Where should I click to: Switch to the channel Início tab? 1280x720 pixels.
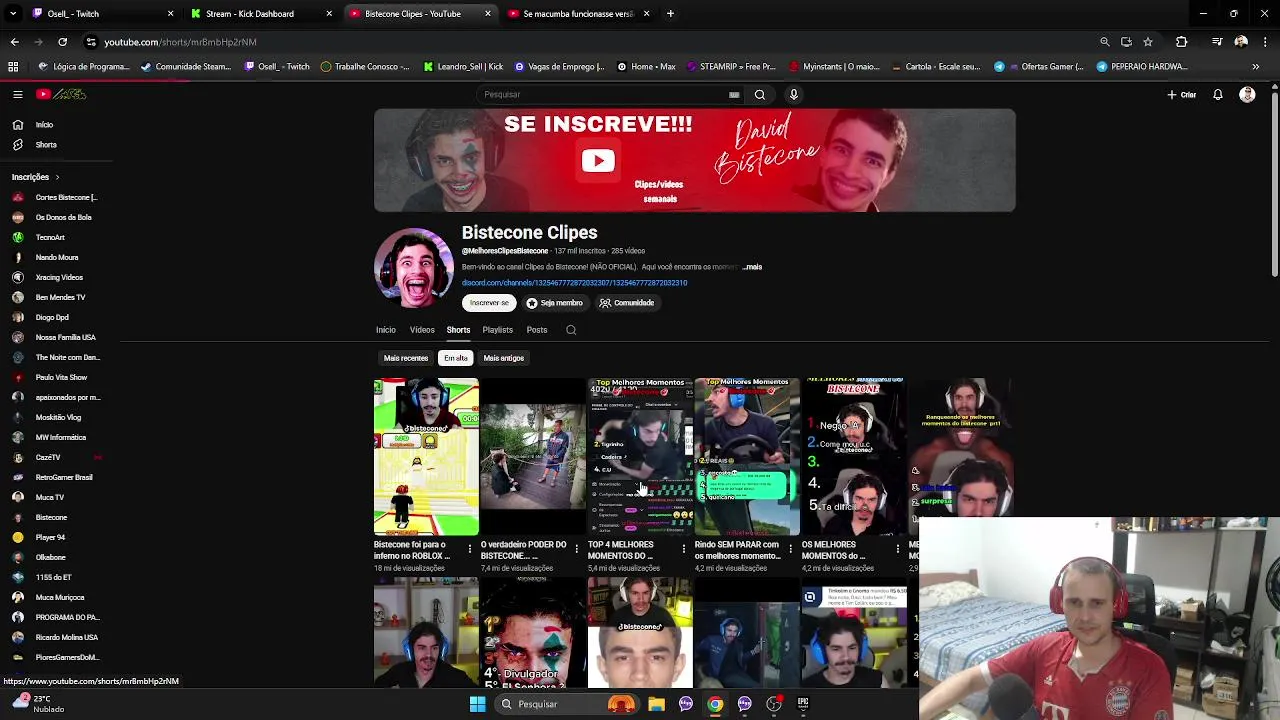(385, 330)
